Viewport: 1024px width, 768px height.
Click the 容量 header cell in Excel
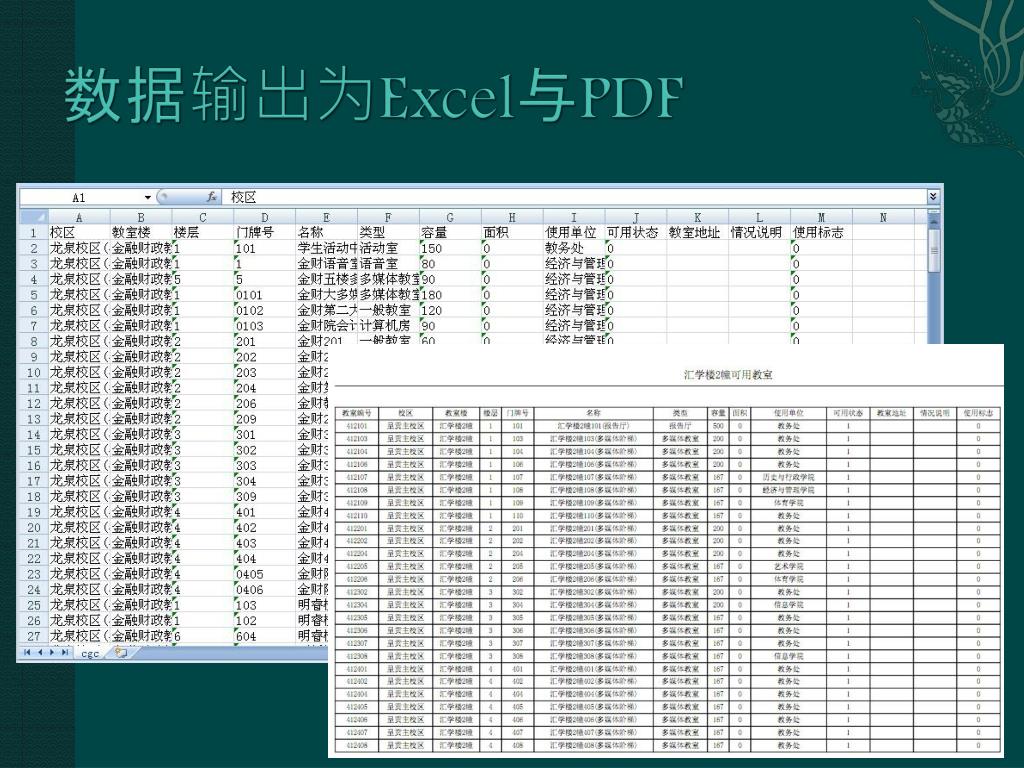click(x=450, y=232)
